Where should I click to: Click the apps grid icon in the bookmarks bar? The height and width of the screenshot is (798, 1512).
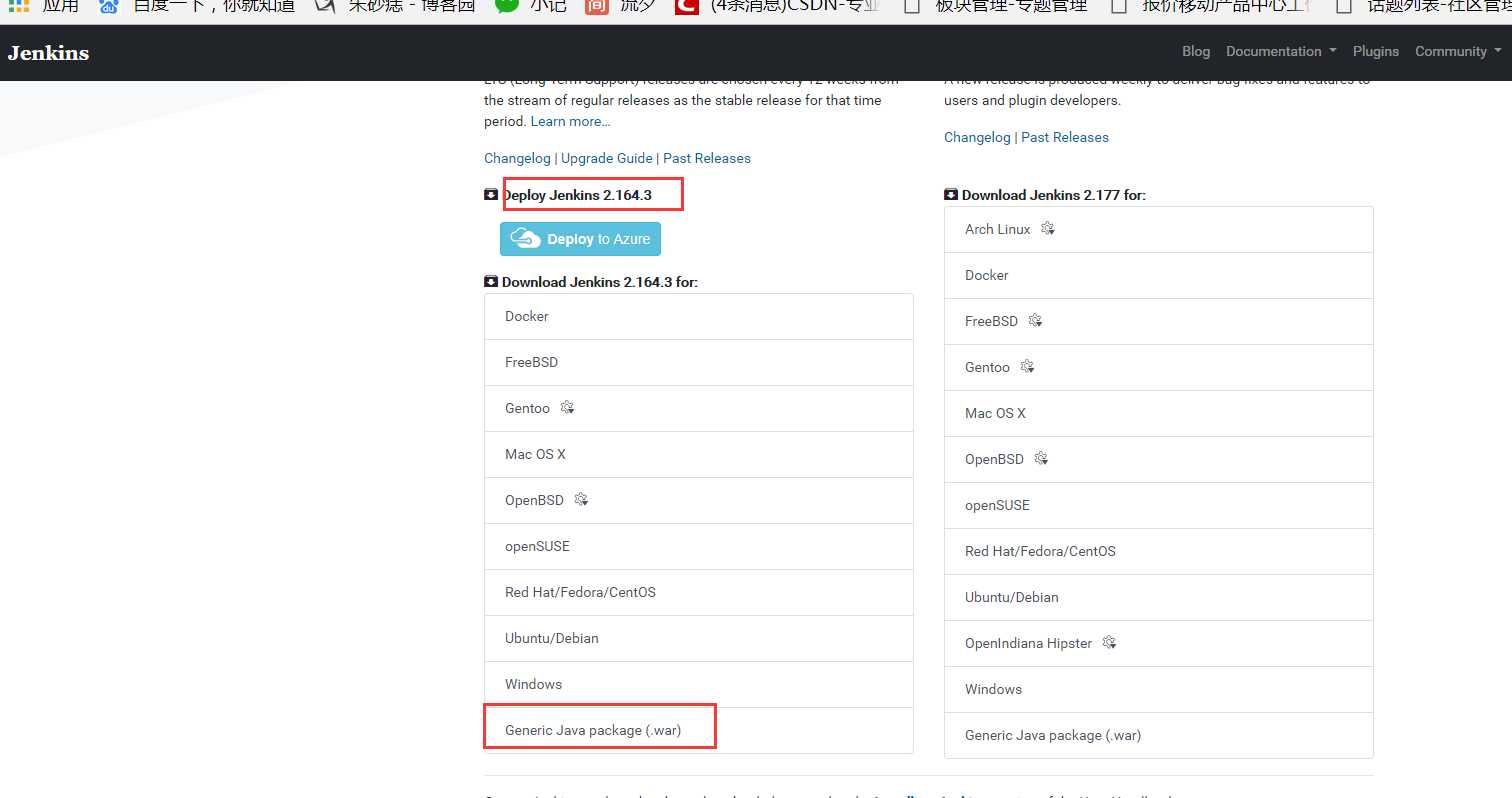(19, 5)
